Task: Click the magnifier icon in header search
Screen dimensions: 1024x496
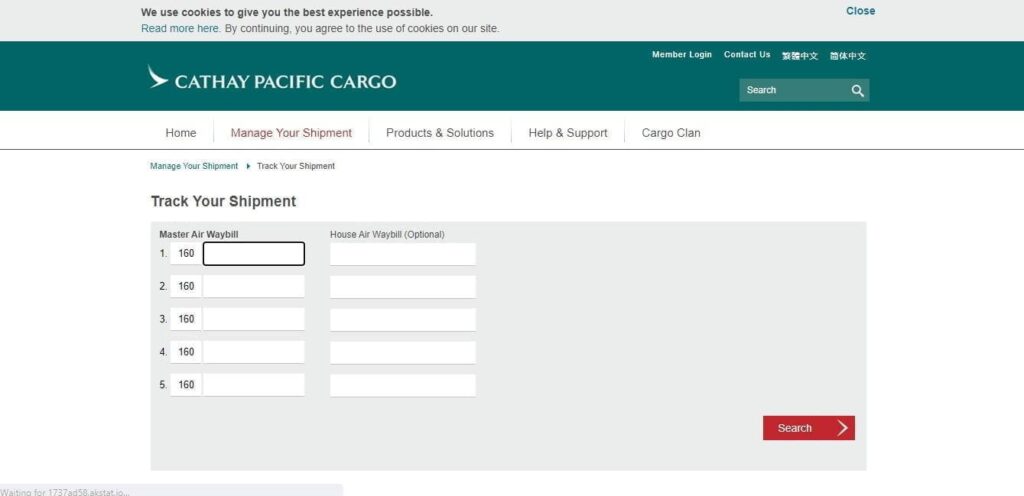Action: pos(857,91)
